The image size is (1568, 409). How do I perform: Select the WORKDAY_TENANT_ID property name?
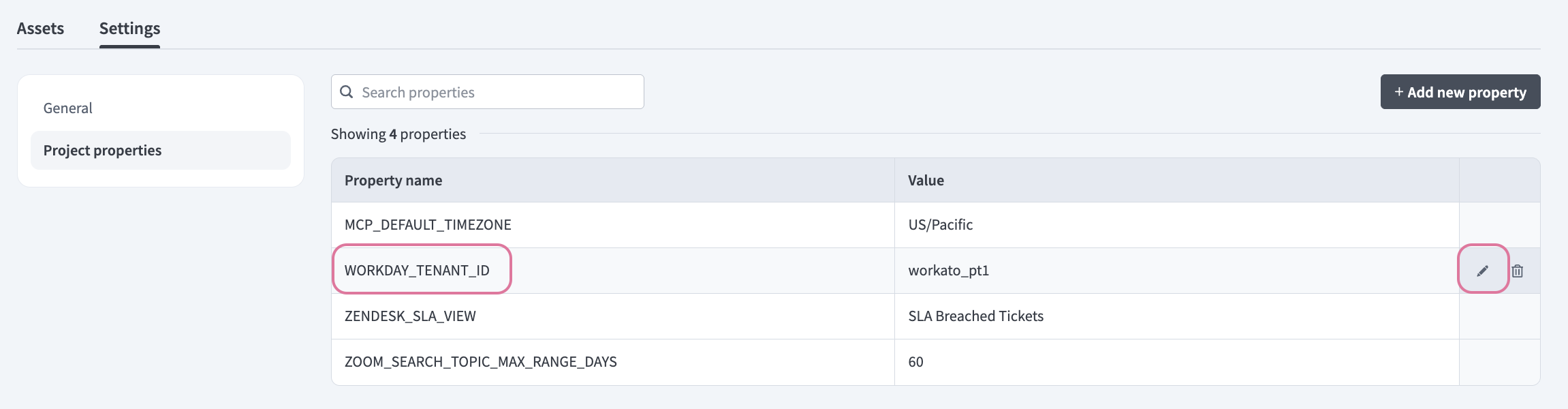[417, 271]
